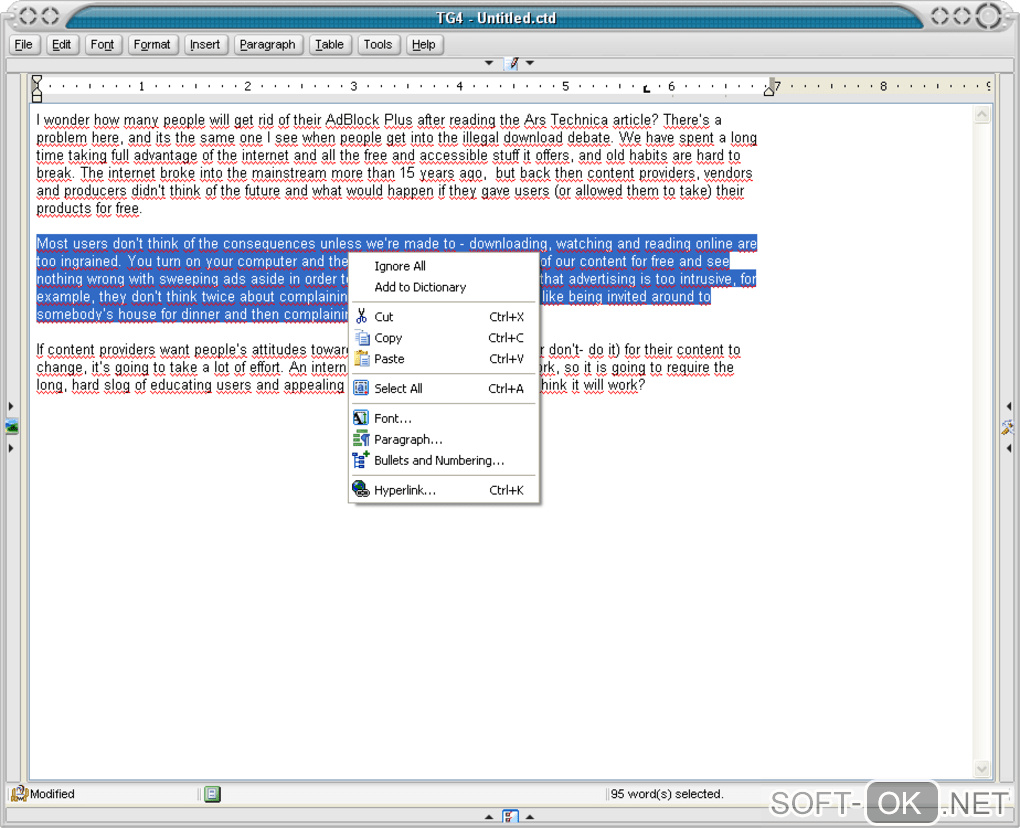Screen dimensions: 1020x828
Task: Open Font… dialog from context menu
Action: [444, 418]
